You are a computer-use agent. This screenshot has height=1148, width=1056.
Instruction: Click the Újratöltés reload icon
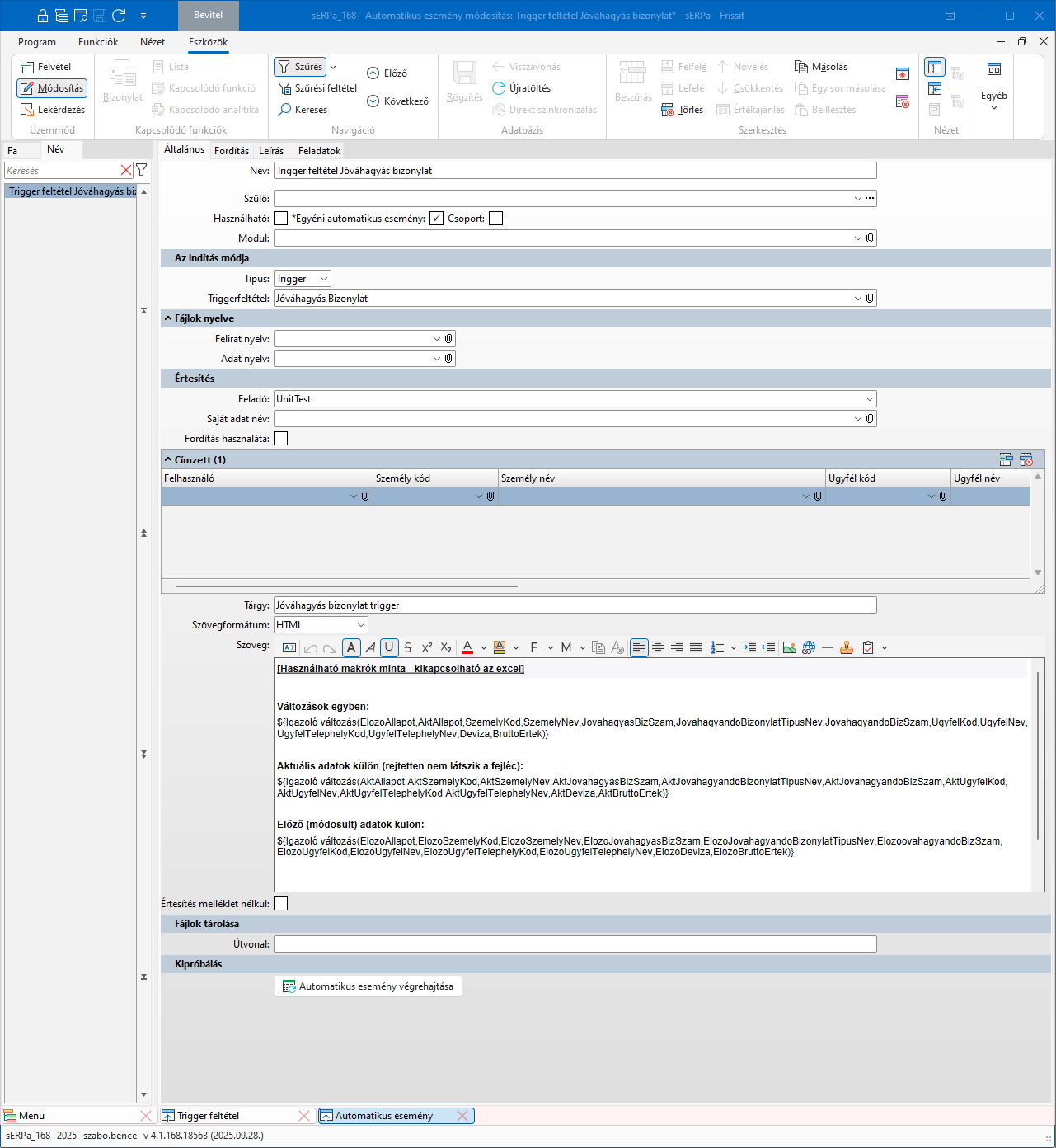[499, 88]
